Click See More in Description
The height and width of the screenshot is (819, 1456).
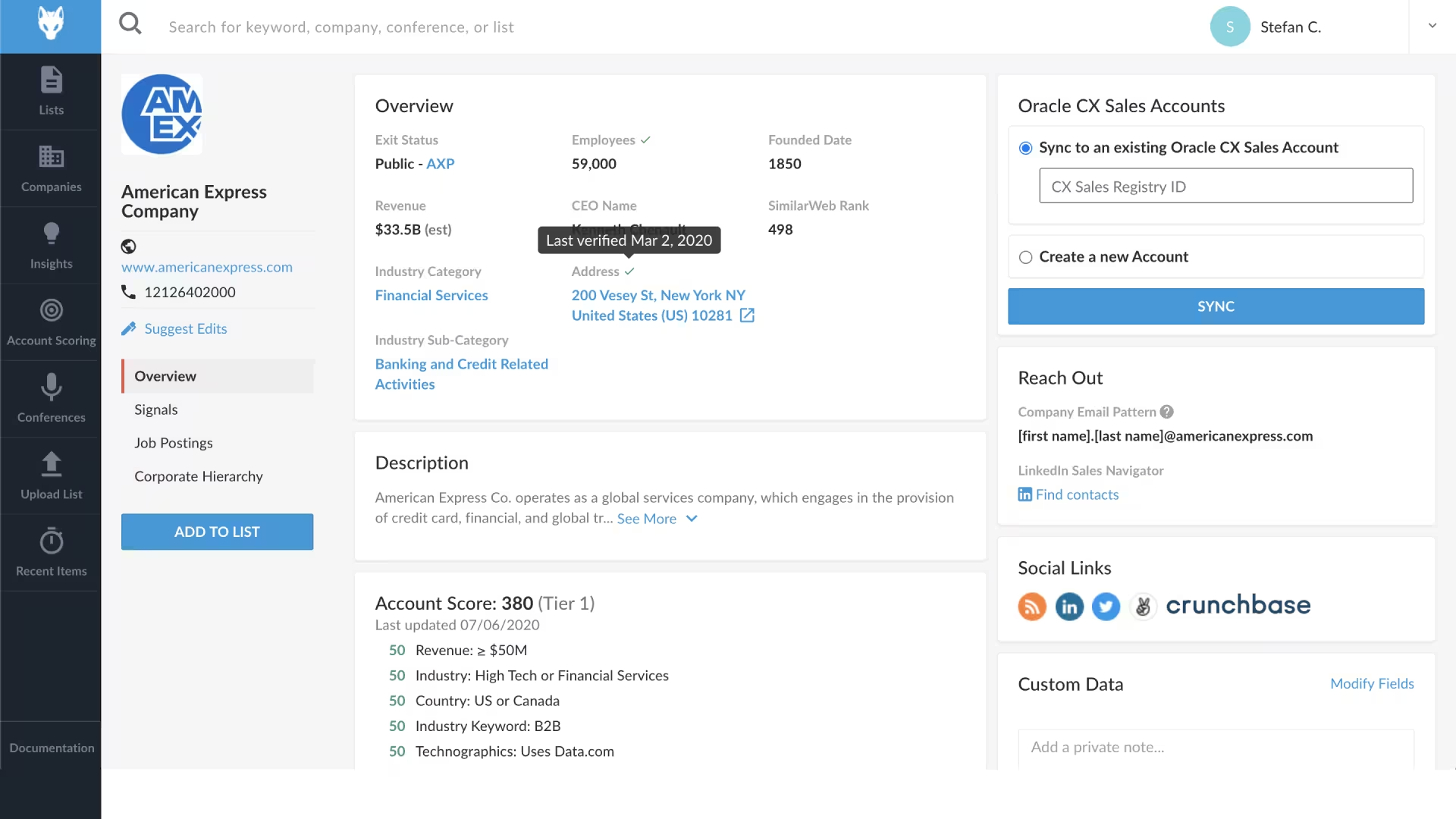(646, 519)
